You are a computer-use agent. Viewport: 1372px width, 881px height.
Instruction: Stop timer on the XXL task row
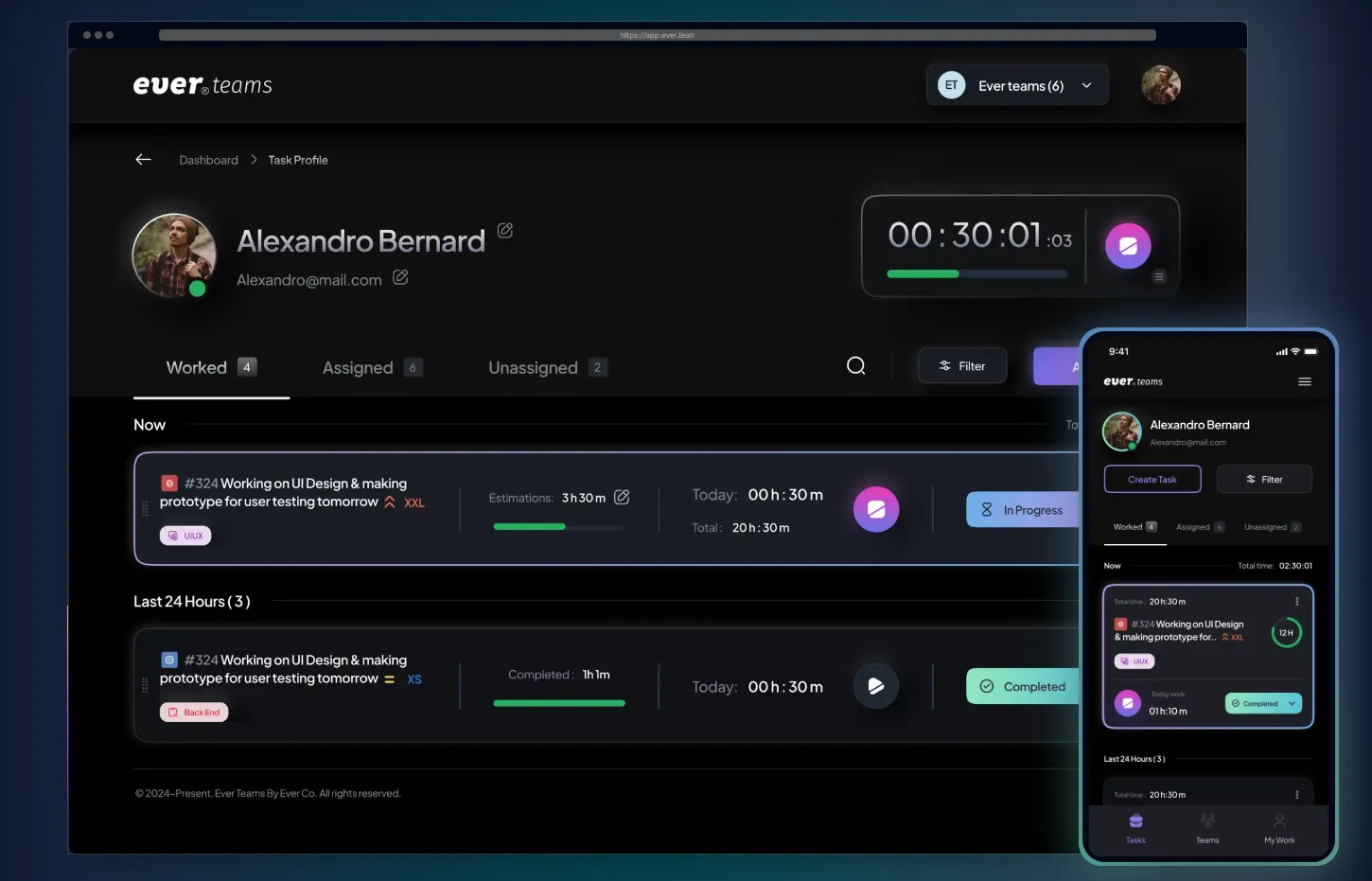(876, 509)
